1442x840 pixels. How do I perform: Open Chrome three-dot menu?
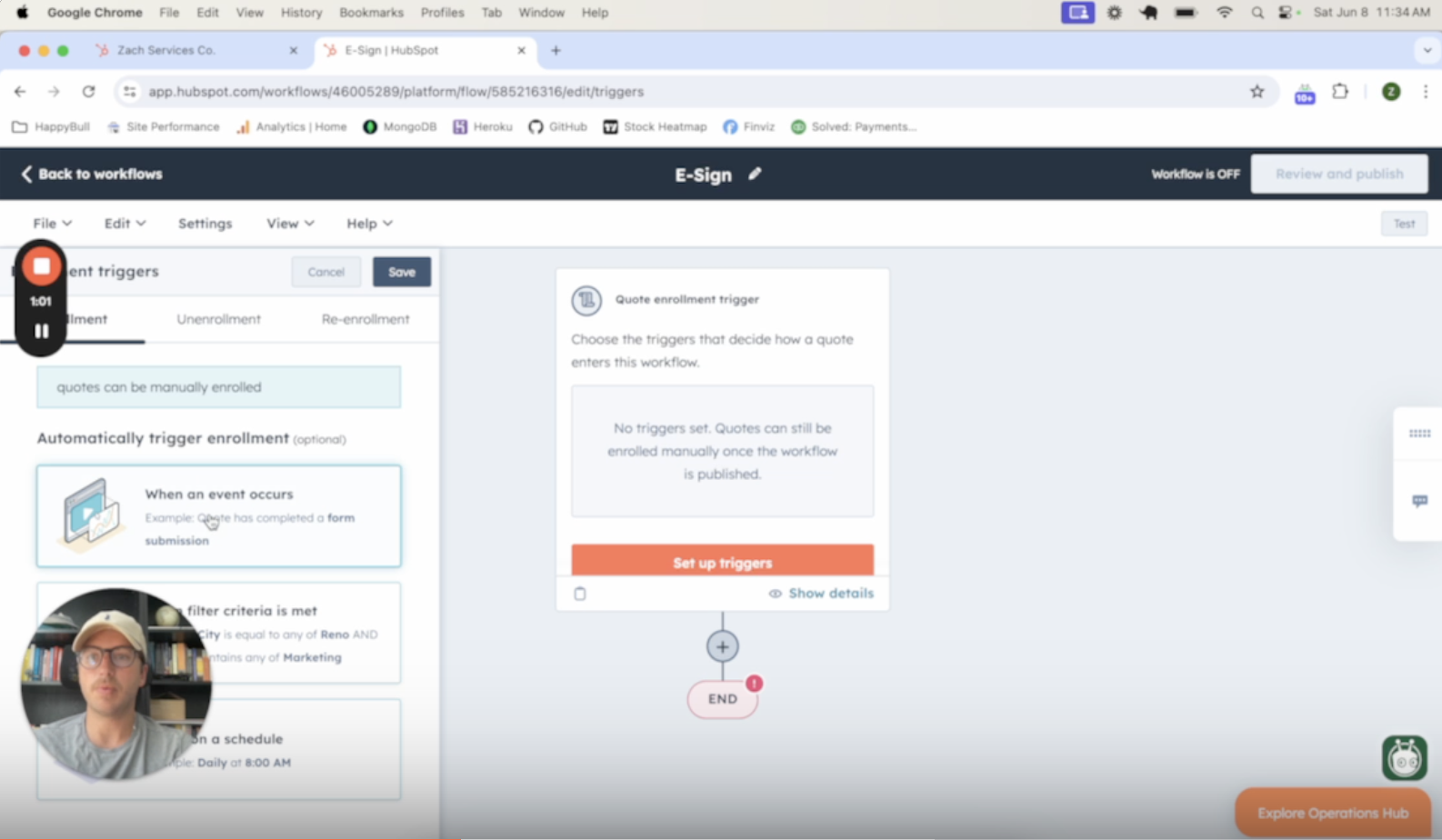click(1425, 92)
